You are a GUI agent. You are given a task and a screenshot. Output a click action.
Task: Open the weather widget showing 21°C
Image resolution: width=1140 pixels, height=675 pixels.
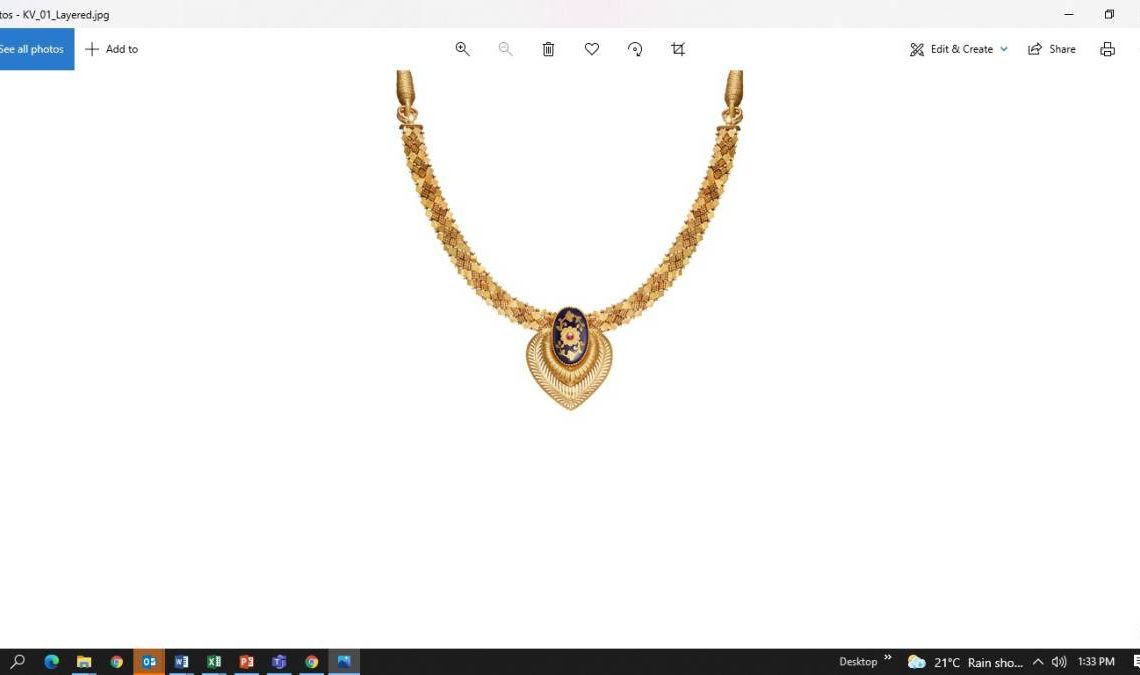[965, 662]
